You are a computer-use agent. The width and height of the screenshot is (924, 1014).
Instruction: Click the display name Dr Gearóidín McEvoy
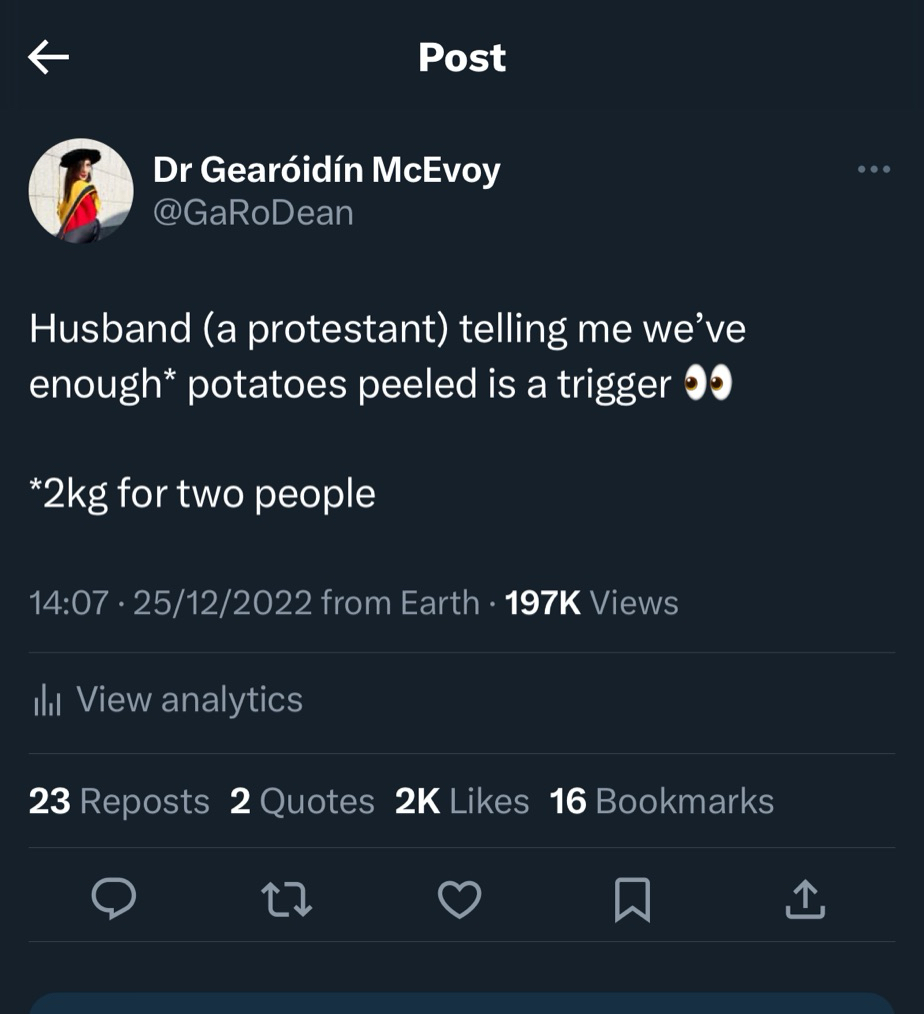pos(326,170)
